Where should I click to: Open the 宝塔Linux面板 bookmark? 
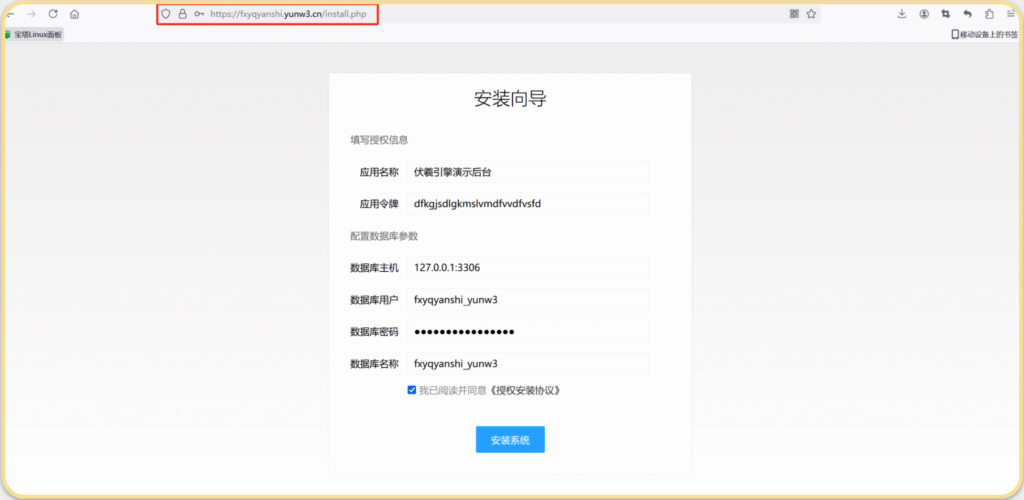[x=33, y=35]
